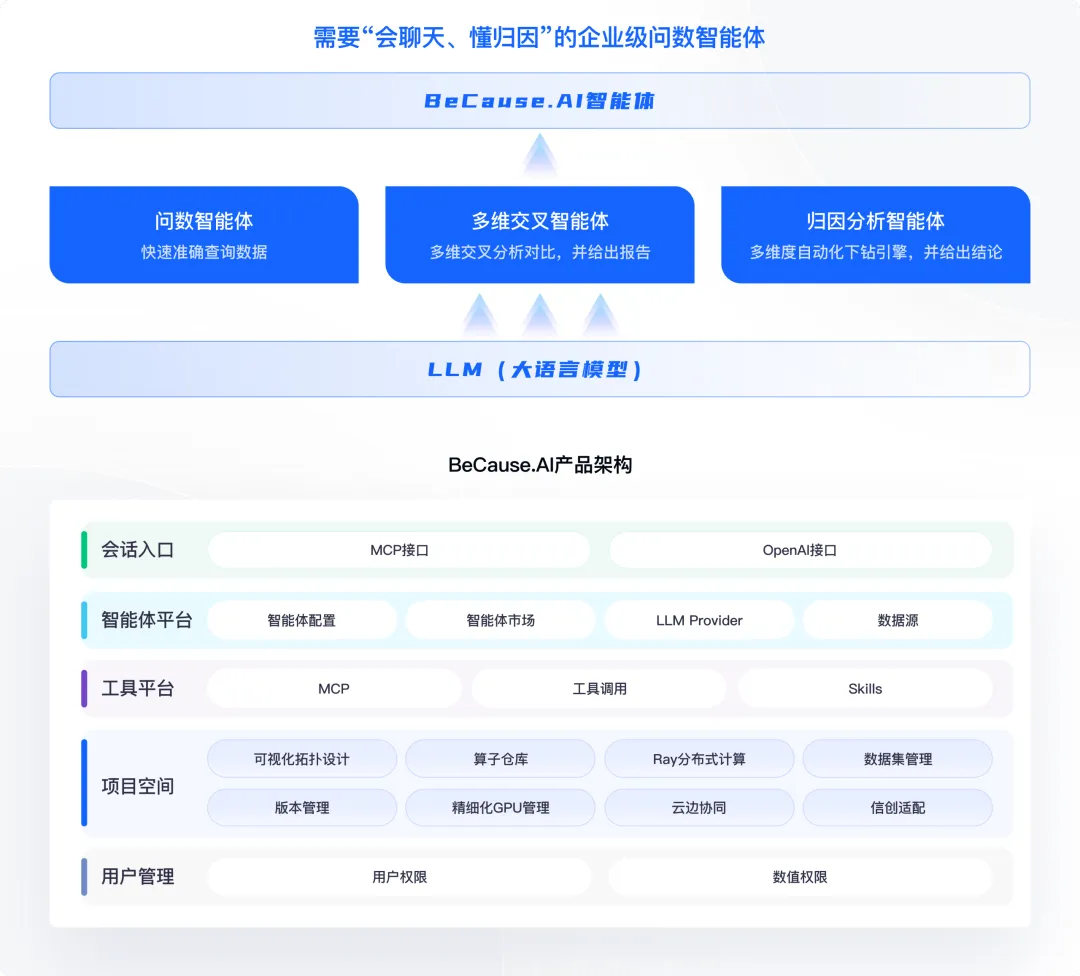Click the BeCause.AI产品架构 heading

[540, 465]
